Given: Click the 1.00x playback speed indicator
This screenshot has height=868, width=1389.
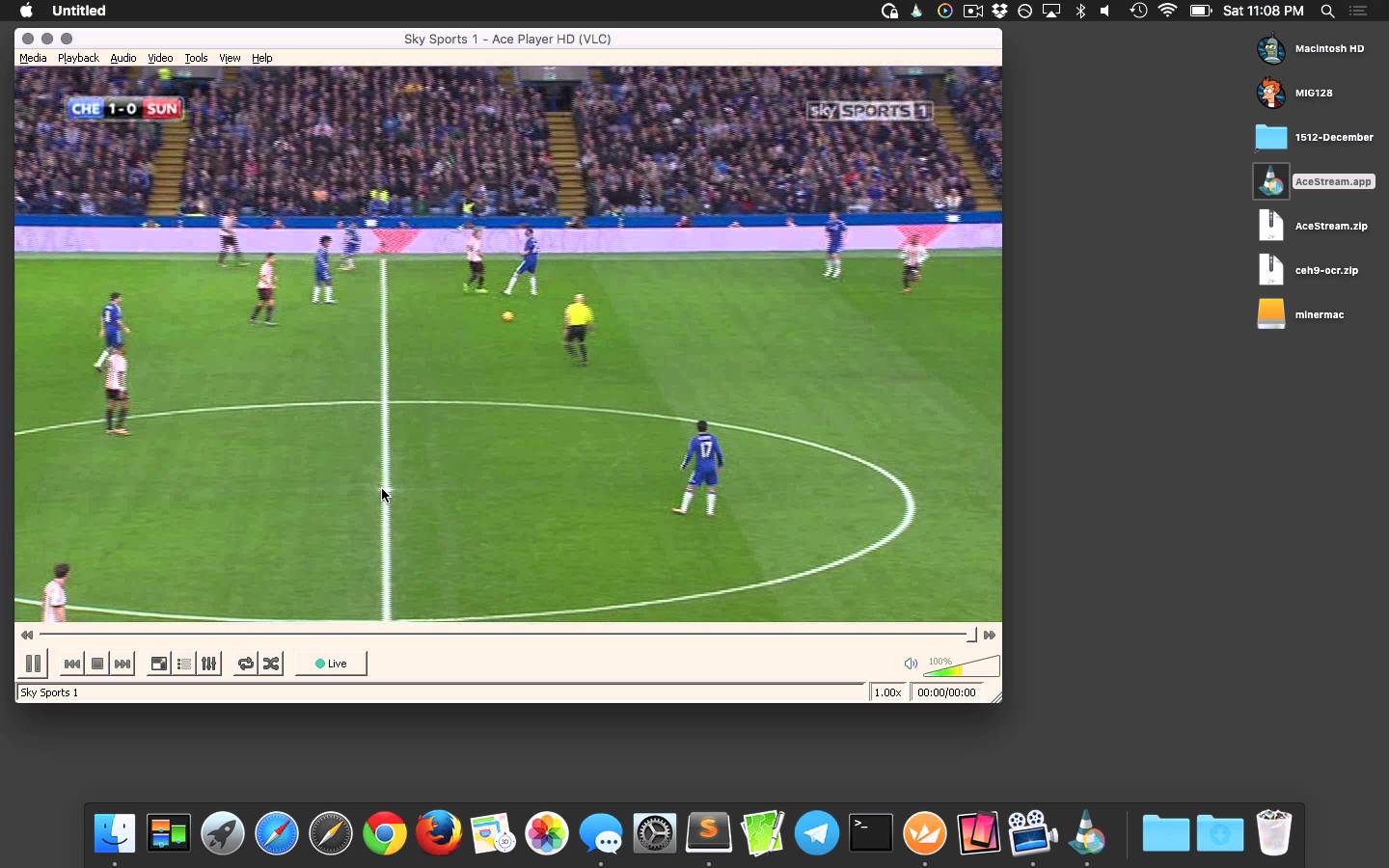Looking at the screenshot, I should (x=887, y=692).
